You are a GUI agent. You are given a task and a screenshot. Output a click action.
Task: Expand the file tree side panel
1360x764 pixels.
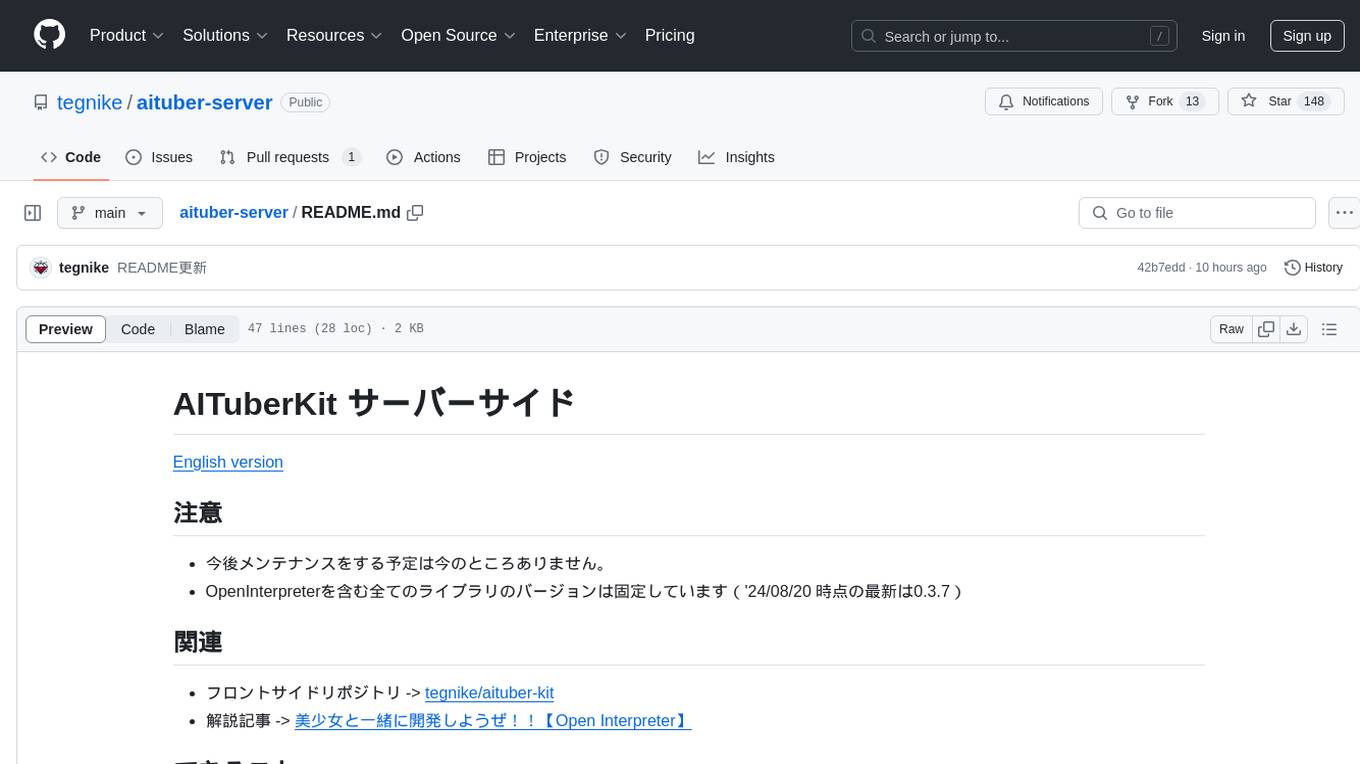(33, 213)
